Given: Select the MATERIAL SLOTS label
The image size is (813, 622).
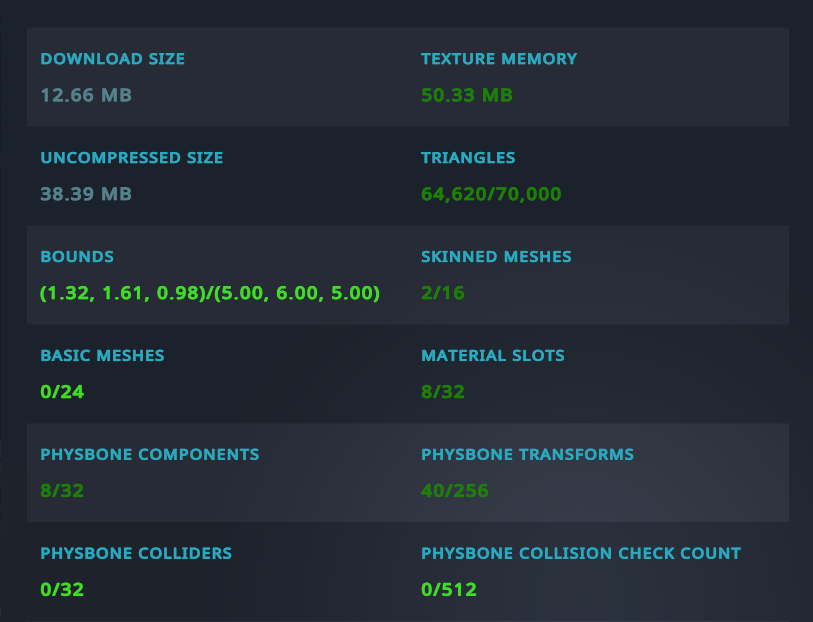Looking at the screenshot, I should point(493,356).
